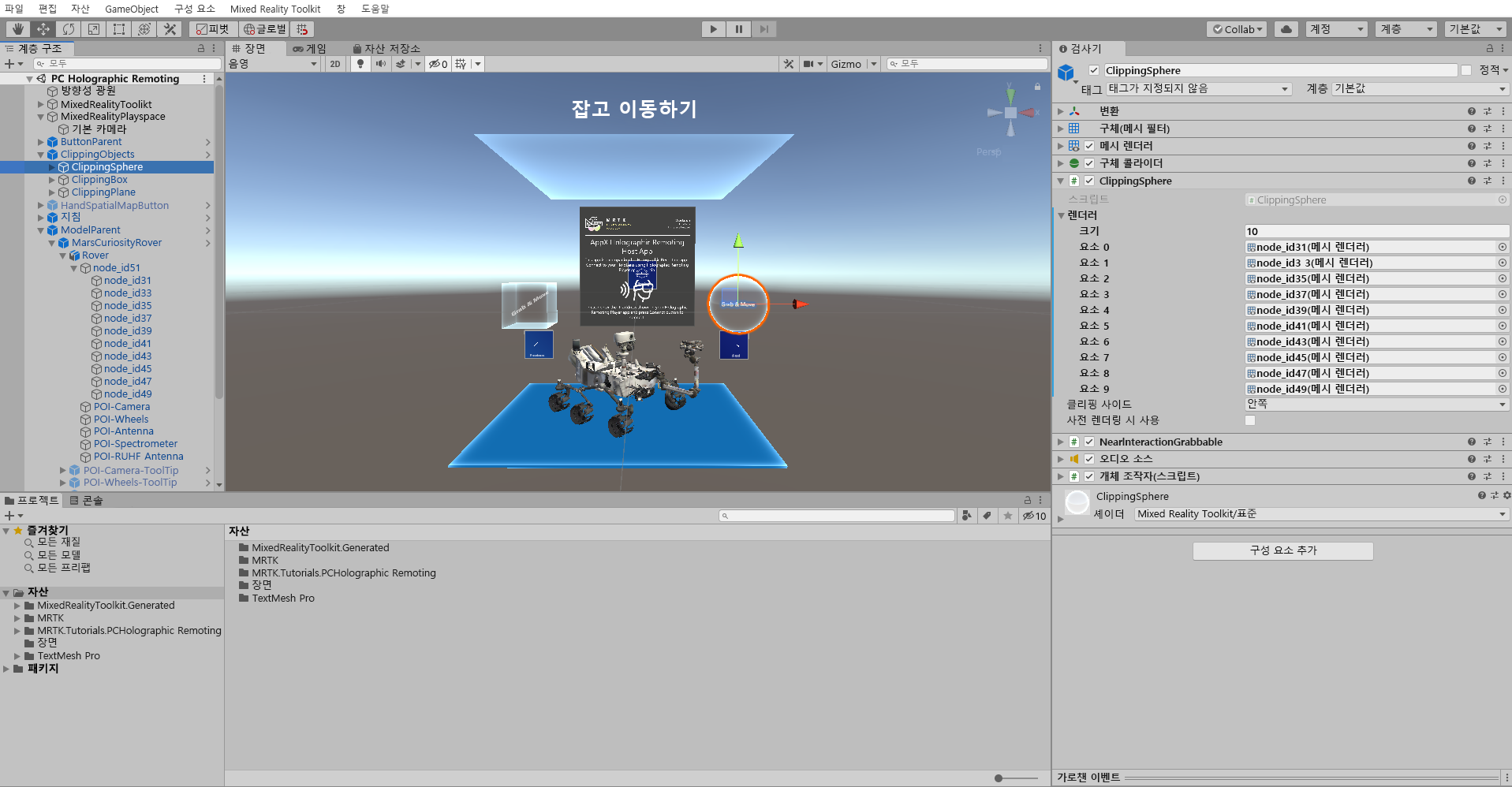
Task: Open the custom editor tools icon
Action: click(169, 29)
